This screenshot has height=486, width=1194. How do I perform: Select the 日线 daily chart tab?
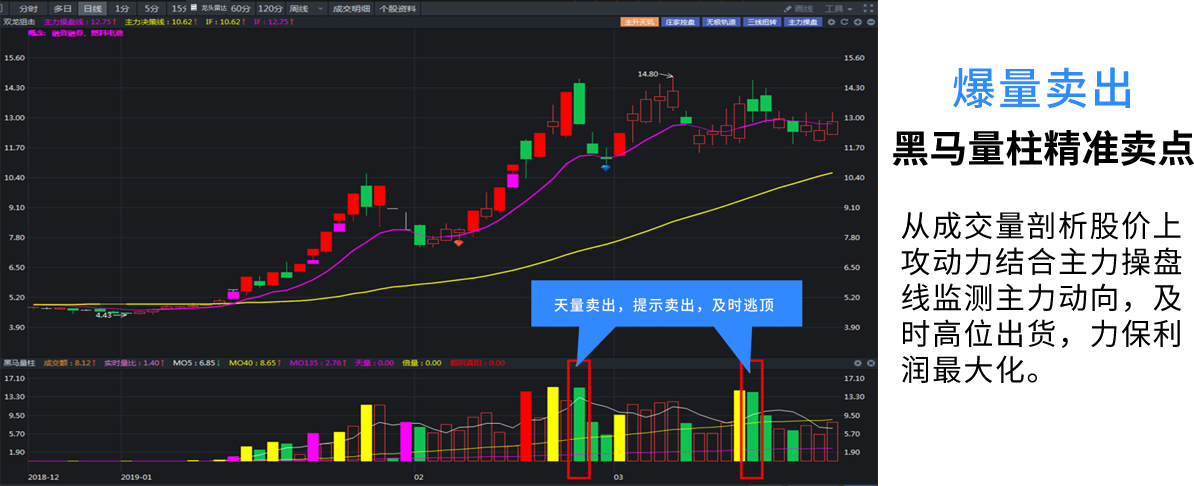(92, 8)
